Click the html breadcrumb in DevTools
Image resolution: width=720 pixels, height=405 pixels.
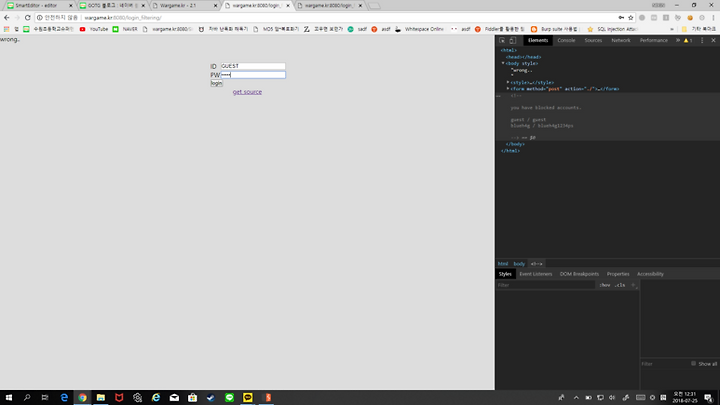pyautogui.click(x=503, y=264)
